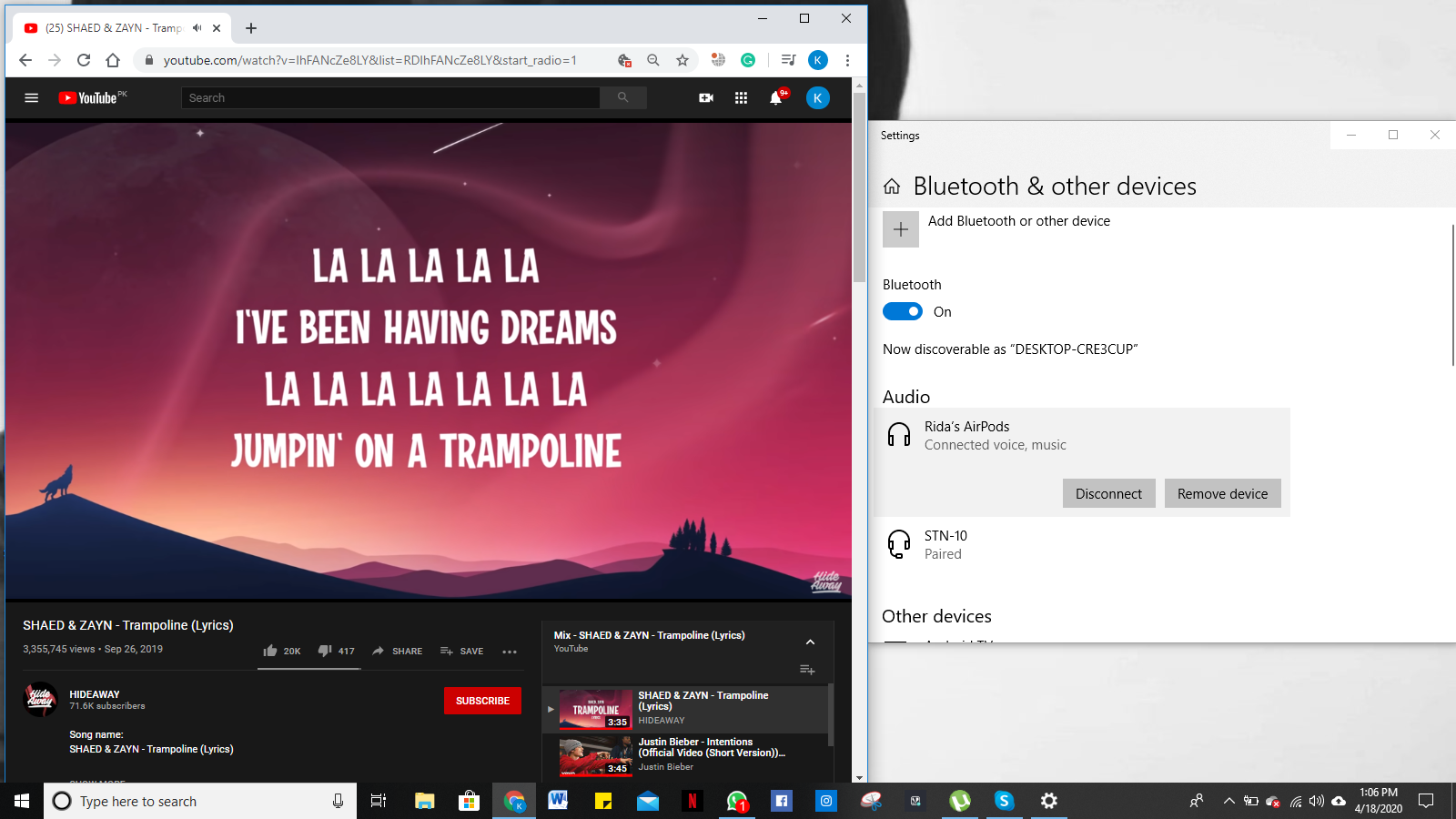Open a new Chrome tab

coord(251,28)
